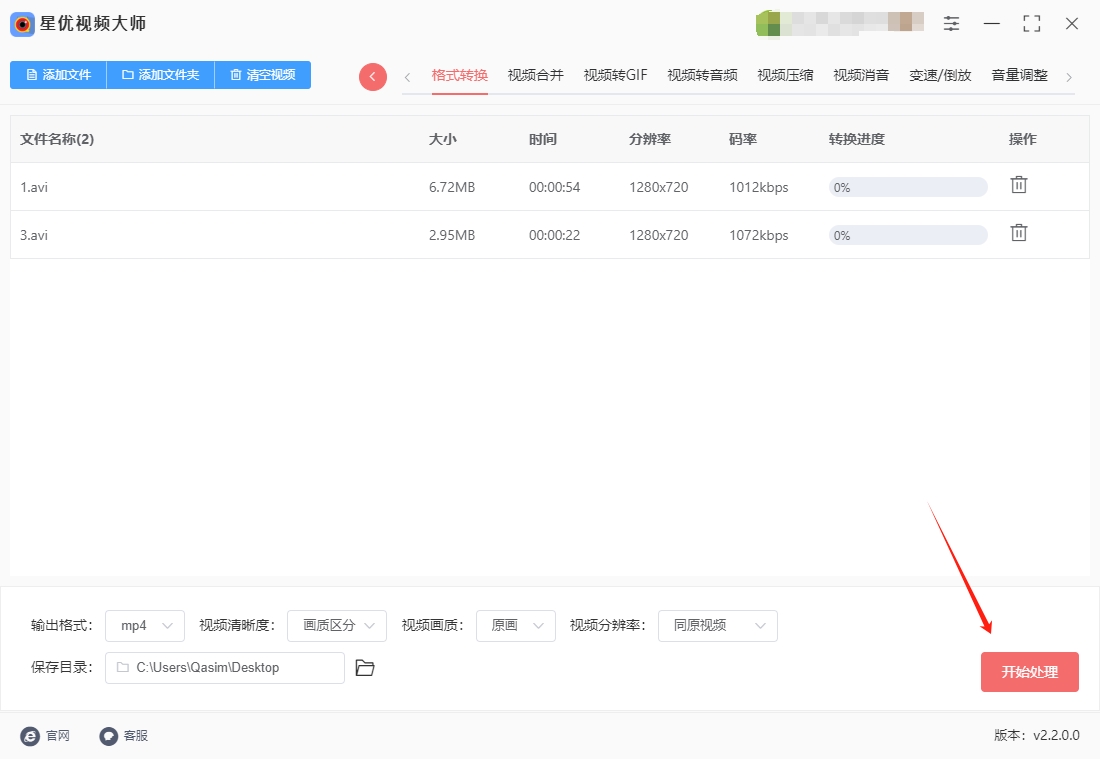This screenshot has height=760, width=1100.
Task: Browse the save folder icon
Action: (x=365, y=667)
